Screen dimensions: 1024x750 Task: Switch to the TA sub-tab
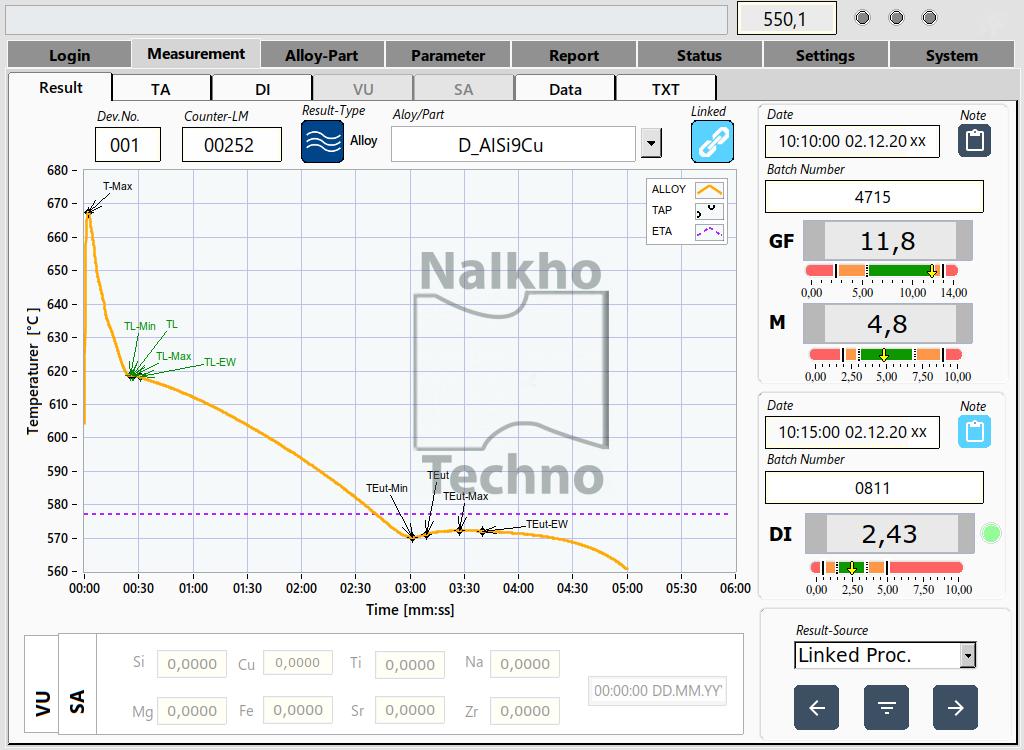[x=161, y=88]
